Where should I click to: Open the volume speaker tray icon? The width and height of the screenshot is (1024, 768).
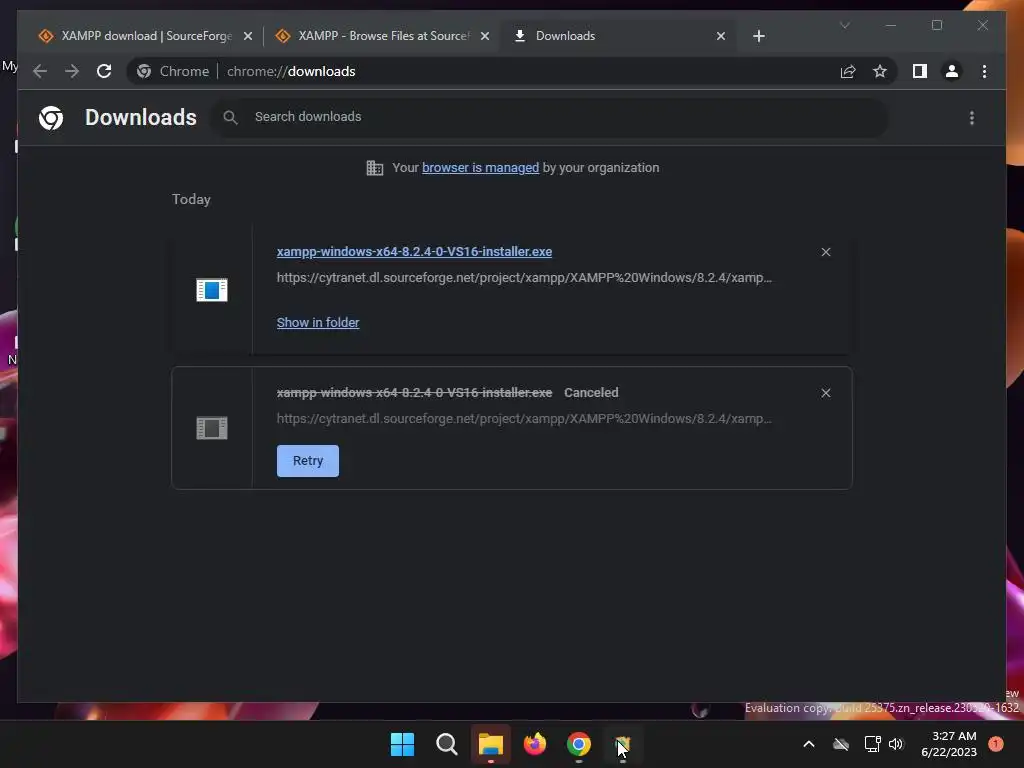[x=896, y=744]
